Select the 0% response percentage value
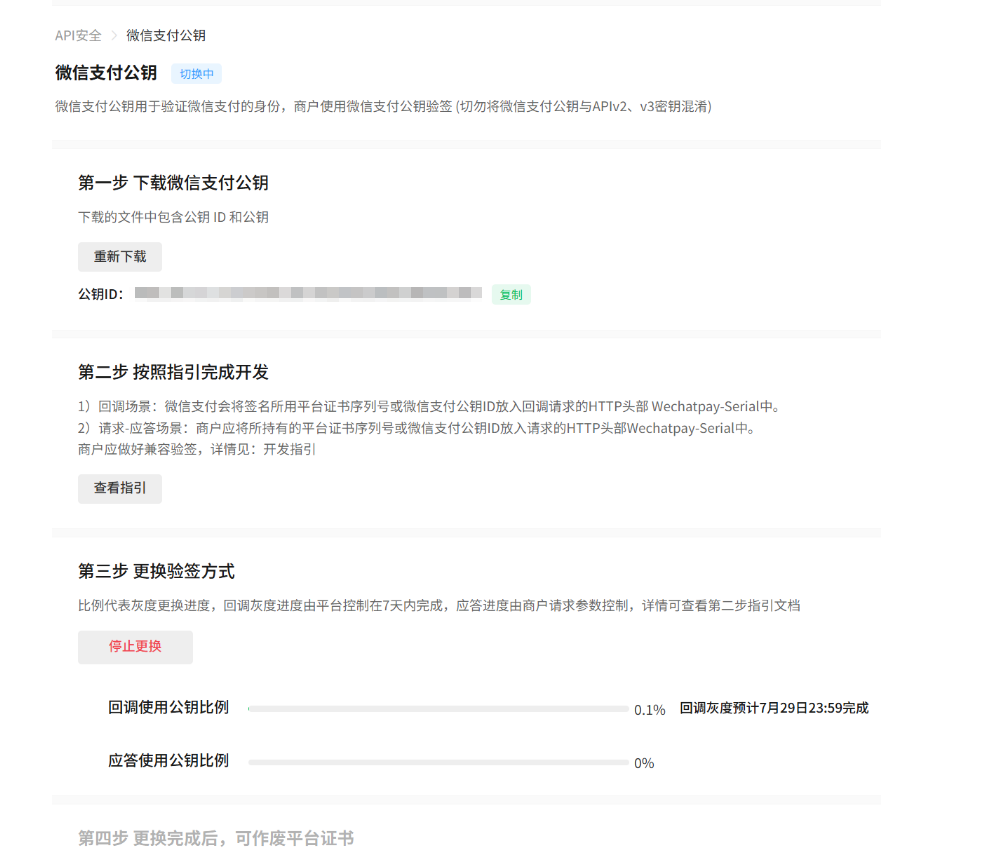Image resolution: width=999 pixels, height=862 pixels. point(644,763)
